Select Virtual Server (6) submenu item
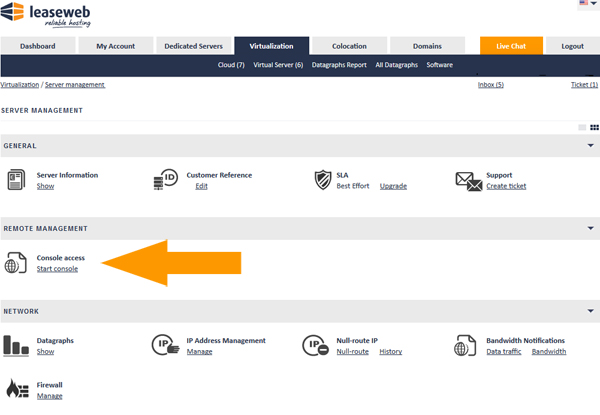This screenshot has width=600, height=415. click(278, 65)
